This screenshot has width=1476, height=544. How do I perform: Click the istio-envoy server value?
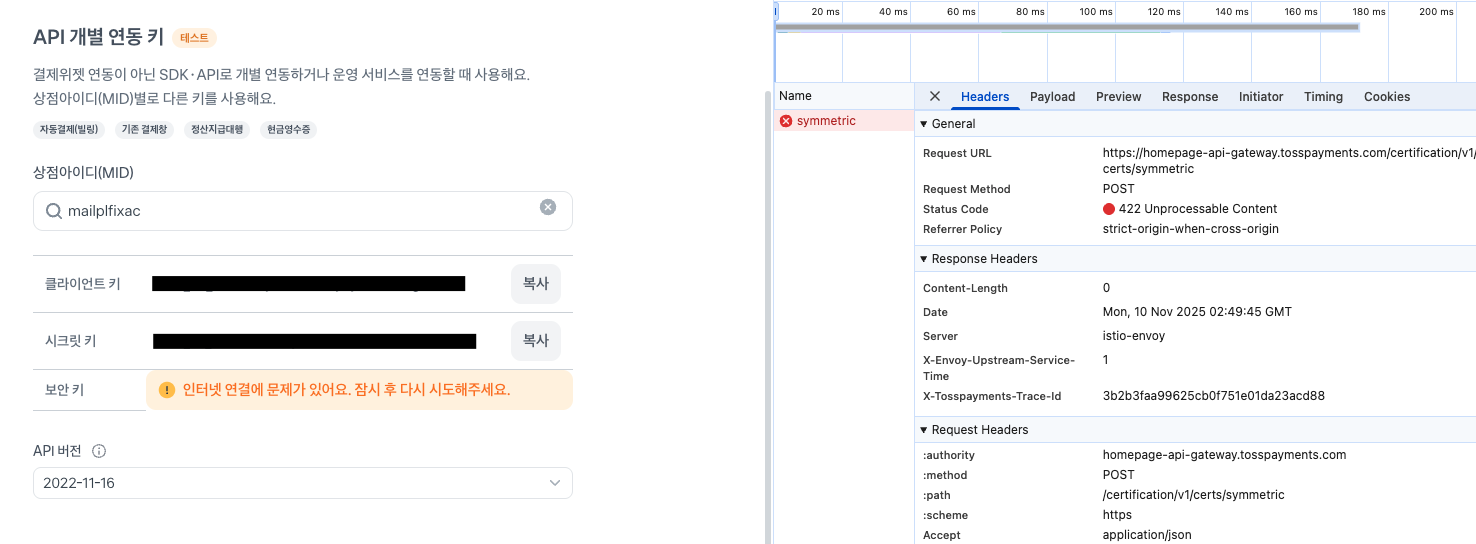click(1134, 336)
